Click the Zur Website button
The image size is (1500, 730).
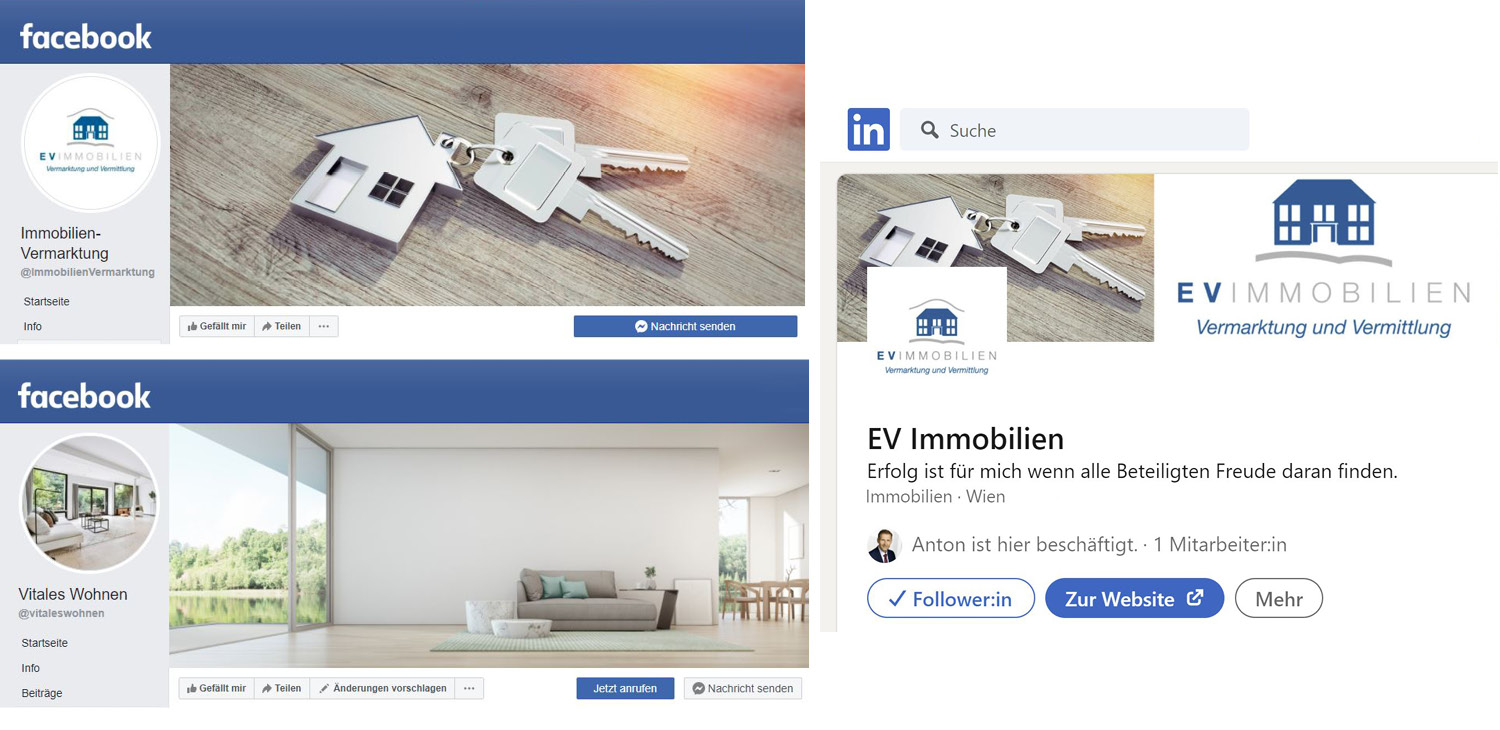1134,599
